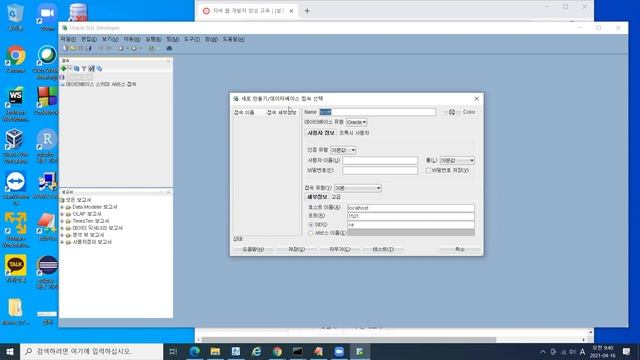
Task: Click the 도움말 button in dialog
Action: tap(253, 249)
